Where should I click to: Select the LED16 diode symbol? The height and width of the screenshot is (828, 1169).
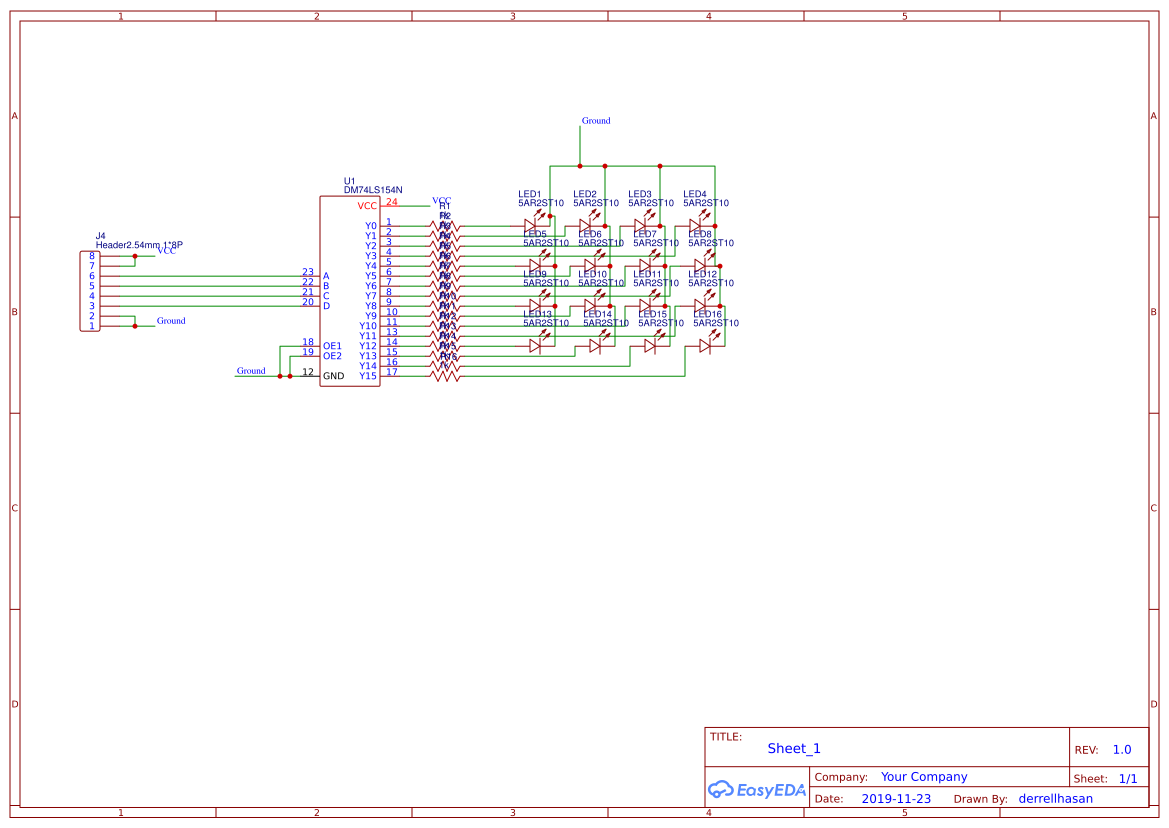pyautogui.click(x=705, y=345)
